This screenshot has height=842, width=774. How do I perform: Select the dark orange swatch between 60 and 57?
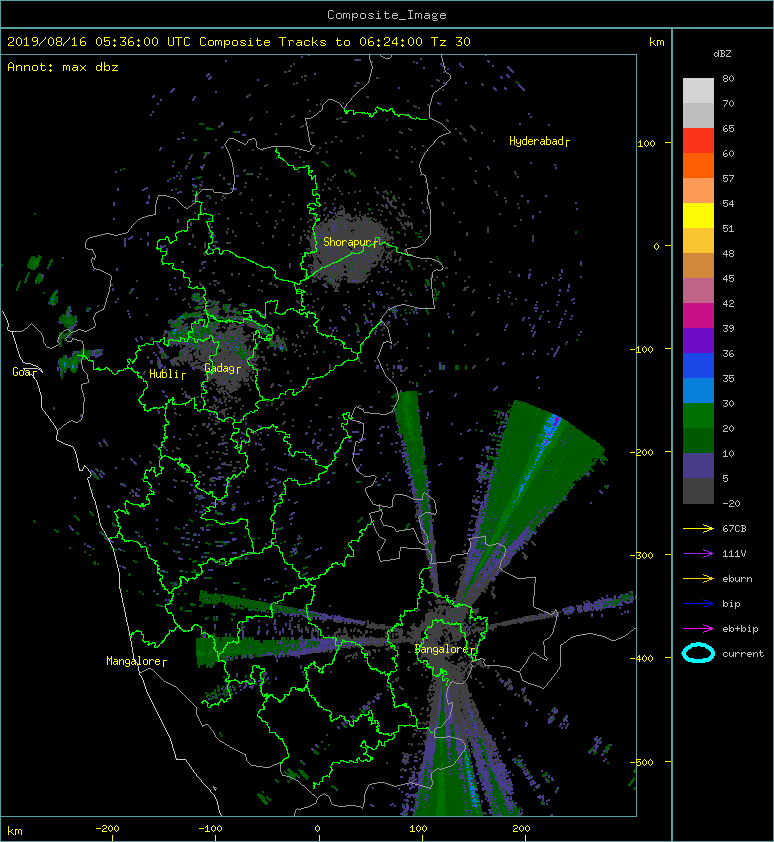(x=698, y=165)
